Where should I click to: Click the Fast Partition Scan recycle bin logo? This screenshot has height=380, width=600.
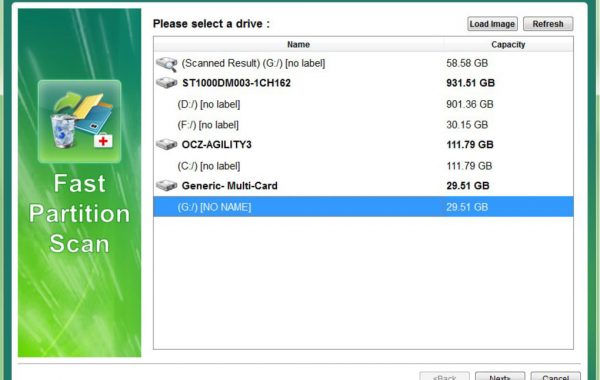[80, 121]
